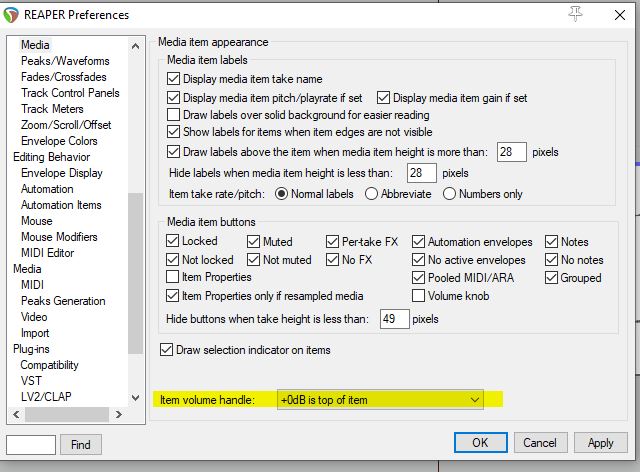The width and height of the screenshot is (640, 472).
Task: Enable the Volume knob checkbox
Action: (418, 295)
